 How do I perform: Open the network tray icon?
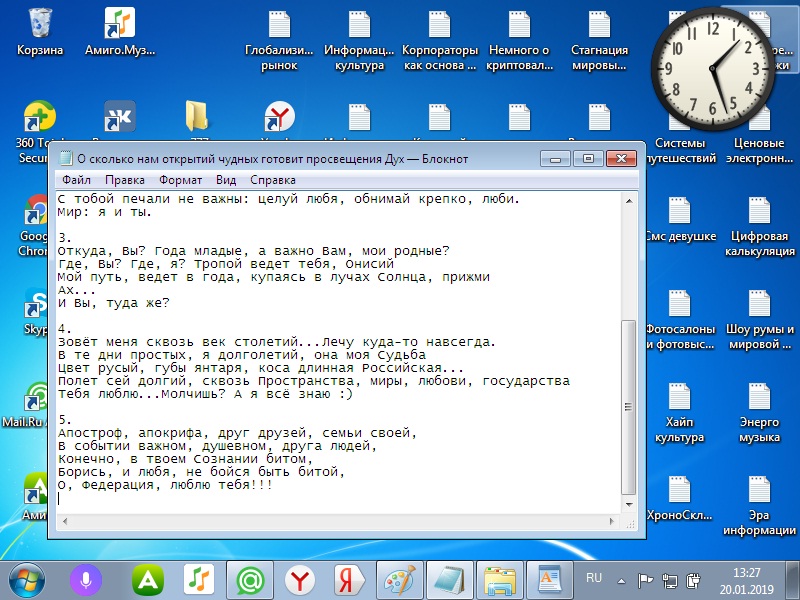click(669, 581)
